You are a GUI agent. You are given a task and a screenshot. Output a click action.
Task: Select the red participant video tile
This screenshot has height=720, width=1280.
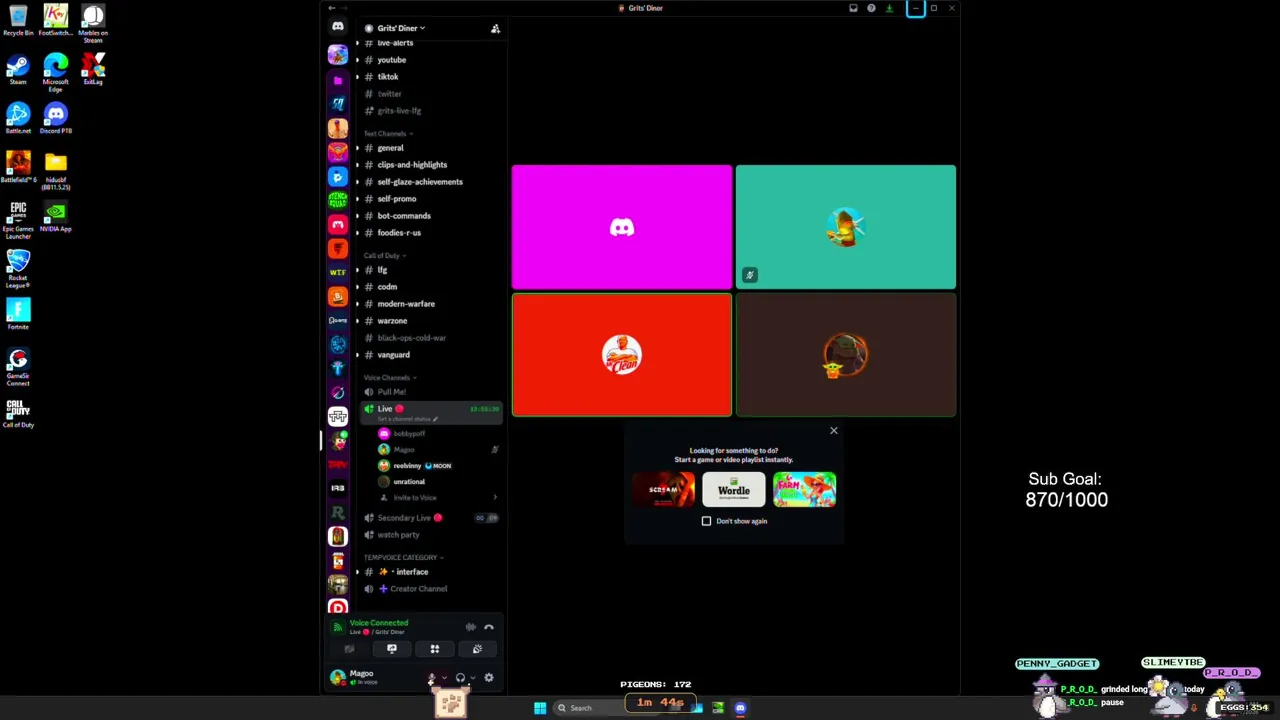pyautogui.click(x=622, y=355)
